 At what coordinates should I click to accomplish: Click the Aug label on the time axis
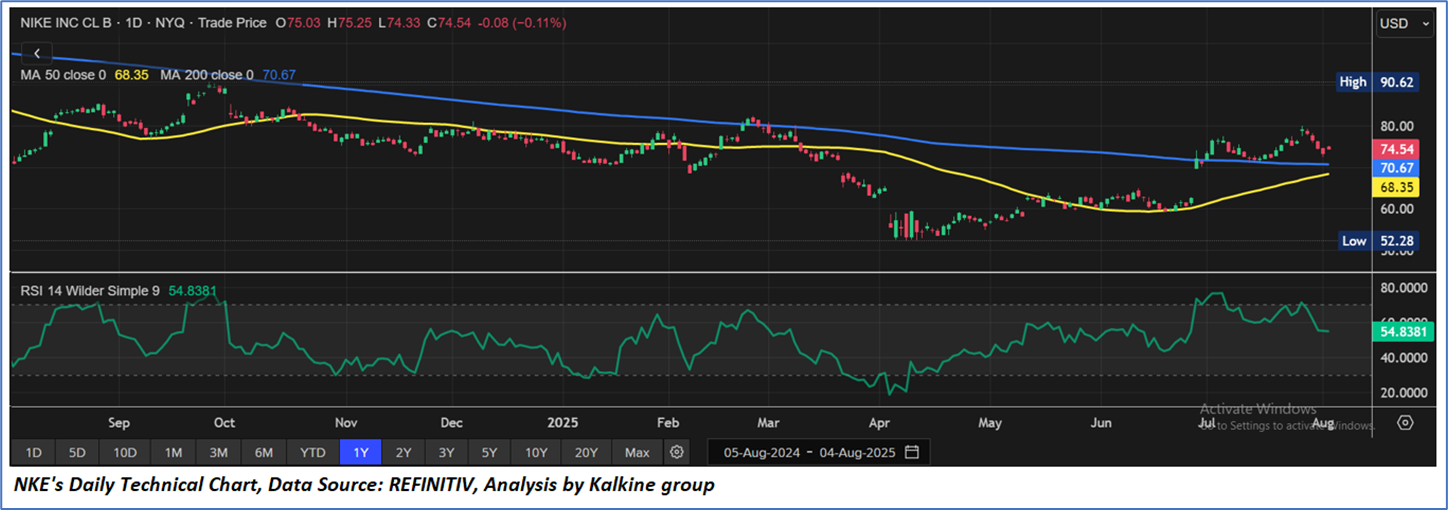click(x=1322, y=422)
